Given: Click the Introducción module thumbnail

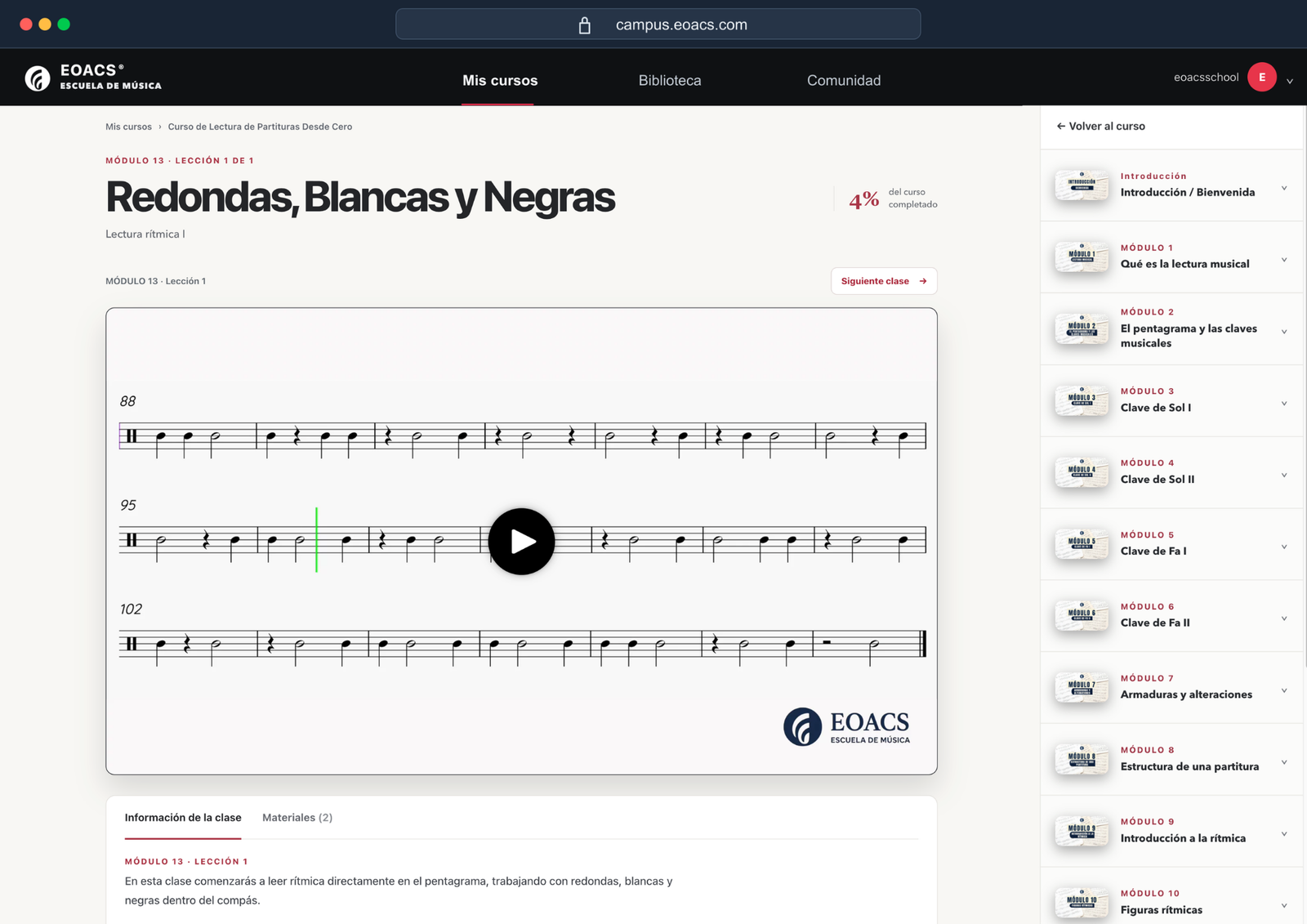Looking at the screenshot, I should (x=1082, y=185).
